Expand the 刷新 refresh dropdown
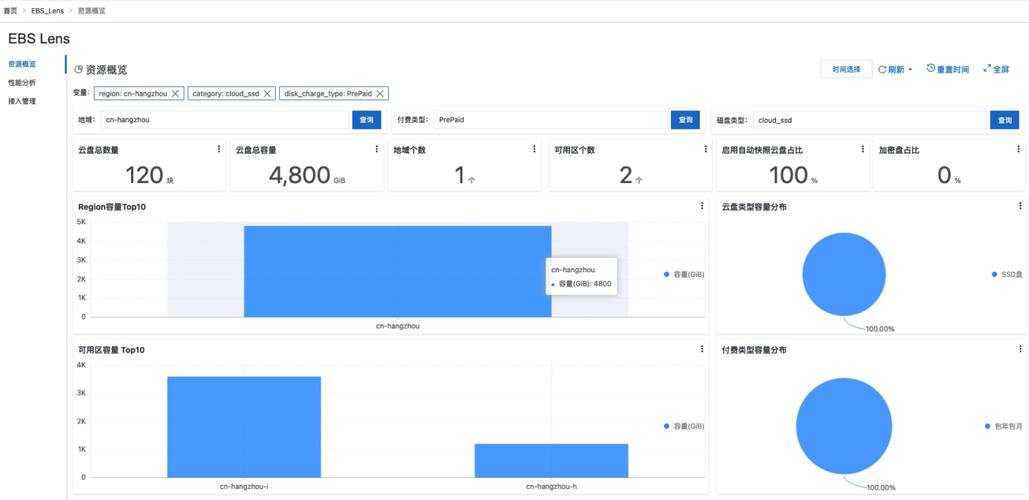This screenshot has width=1029, height=500. (895, 69)
